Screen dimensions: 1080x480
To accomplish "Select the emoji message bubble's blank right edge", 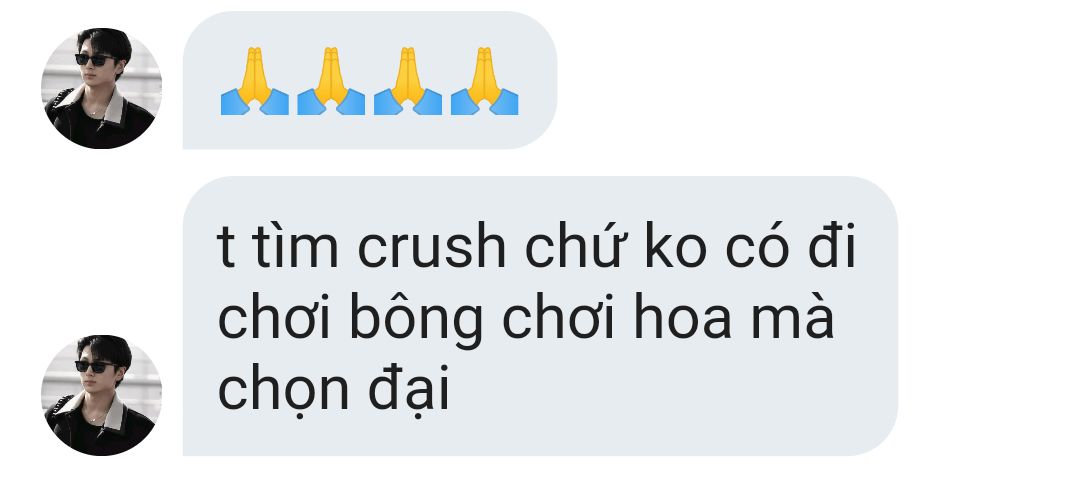I will (x=539, y=81).
